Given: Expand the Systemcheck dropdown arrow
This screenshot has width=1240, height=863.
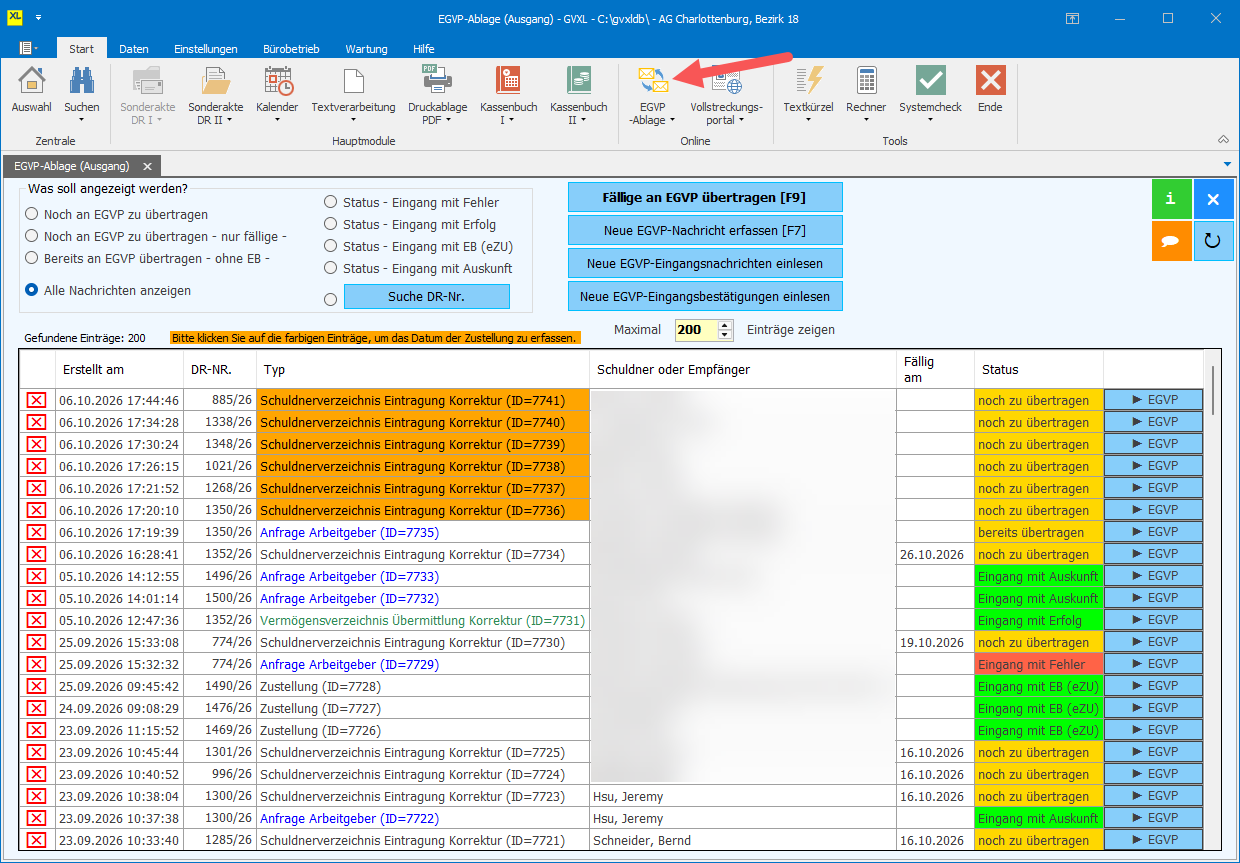Looking at the screenshot, I should pyautogui.click(x=930, y=120).
